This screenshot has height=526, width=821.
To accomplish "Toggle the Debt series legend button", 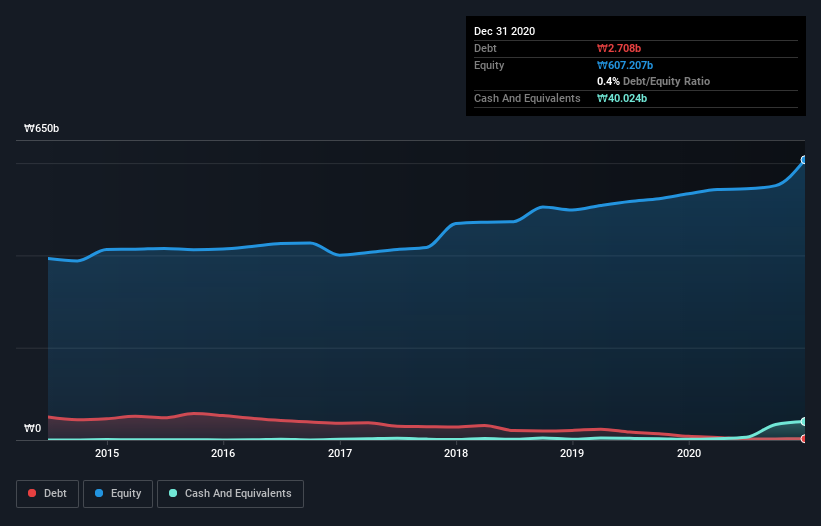I will [x=48, y=494].
